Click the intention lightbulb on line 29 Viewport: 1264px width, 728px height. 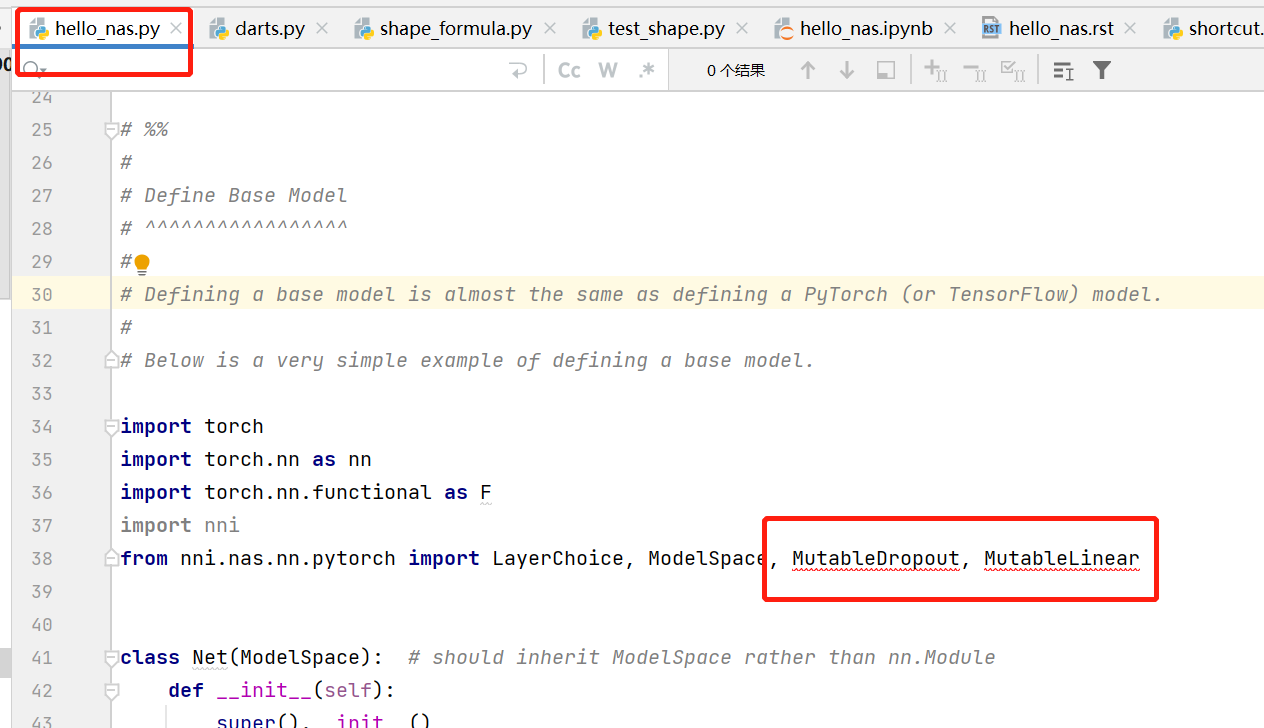tap(141, 262)
